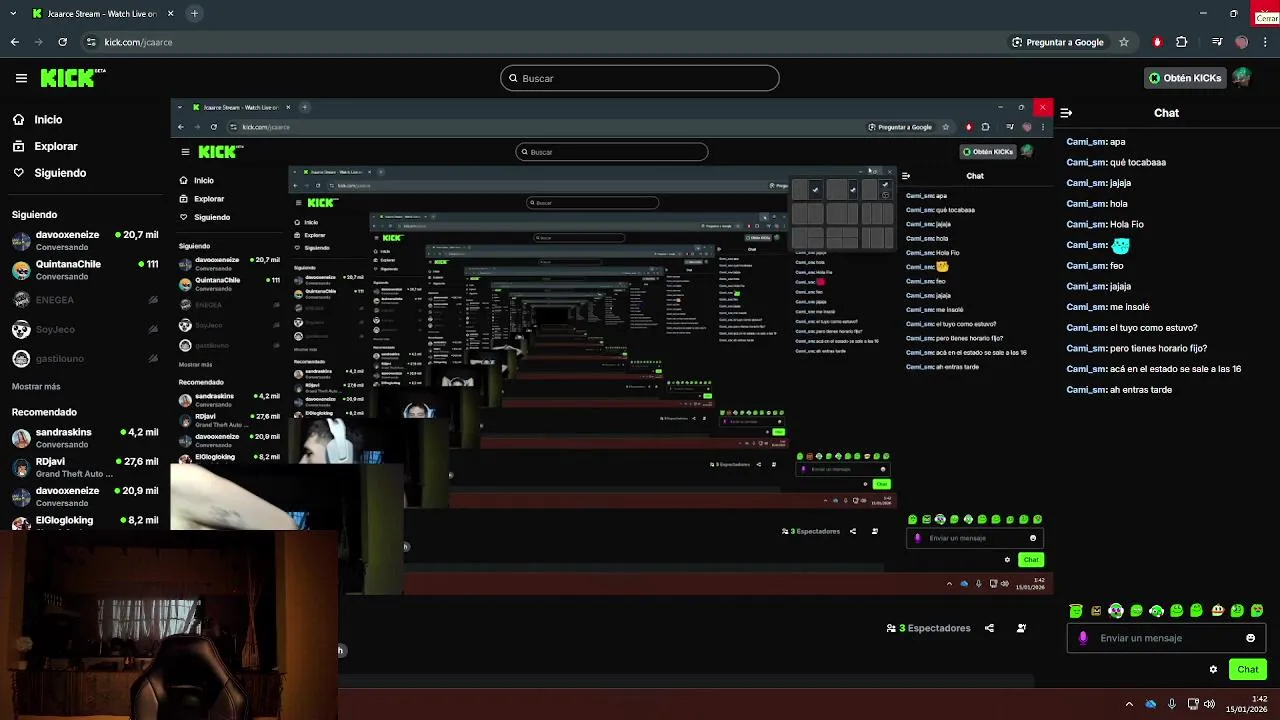The height and width of the screenshot is (720, 1280).
Task: Focus the Buscar search field
Action: 640,78
